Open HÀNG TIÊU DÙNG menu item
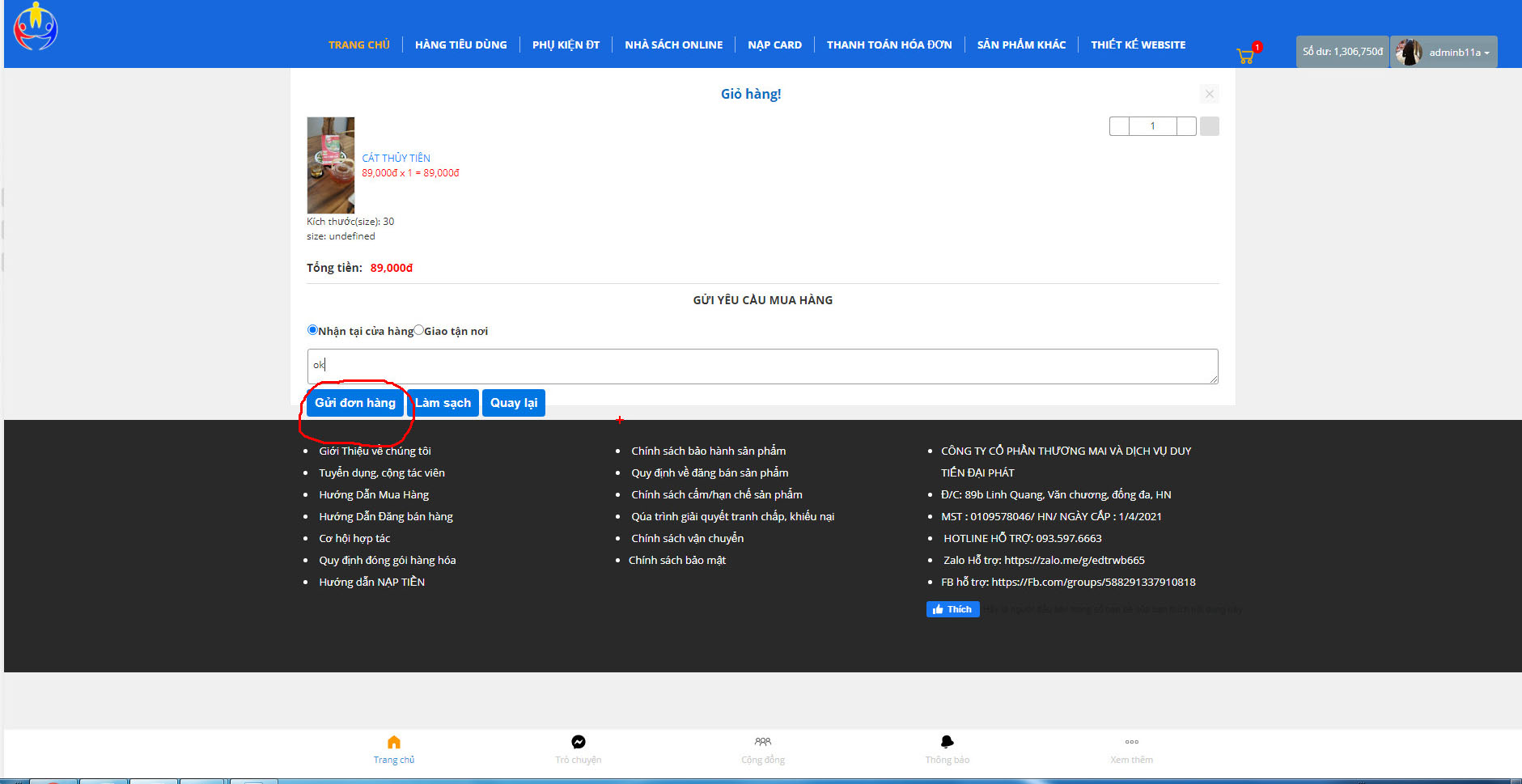Image resolution: width=1522 pixels, height=784 pixels. pyautogui.click(x=460, y=45)
